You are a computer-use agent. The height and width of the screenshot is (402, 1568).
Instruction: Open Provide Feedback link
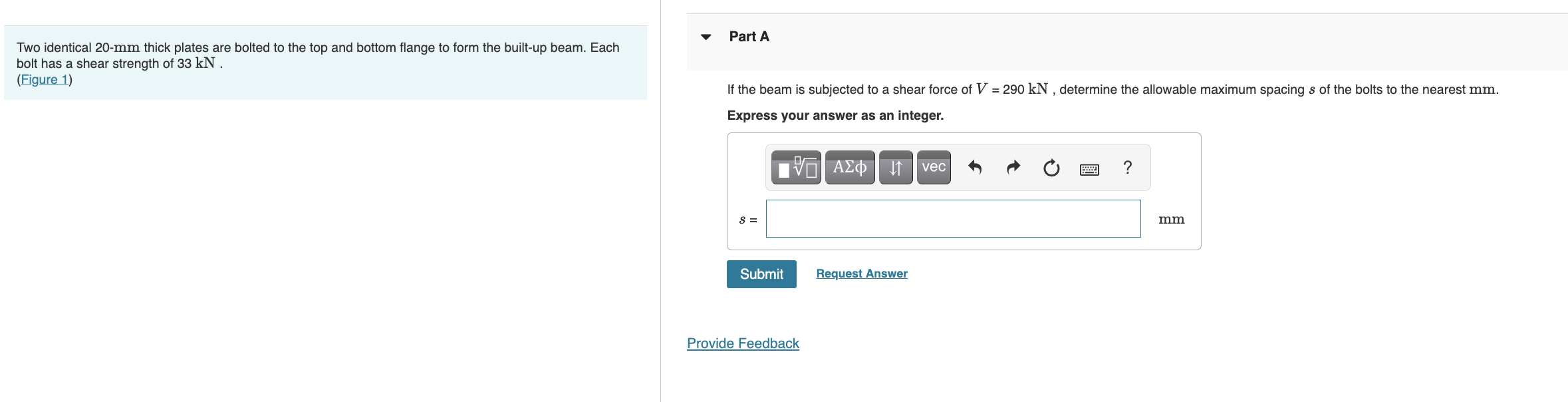(x=743, y=343)
